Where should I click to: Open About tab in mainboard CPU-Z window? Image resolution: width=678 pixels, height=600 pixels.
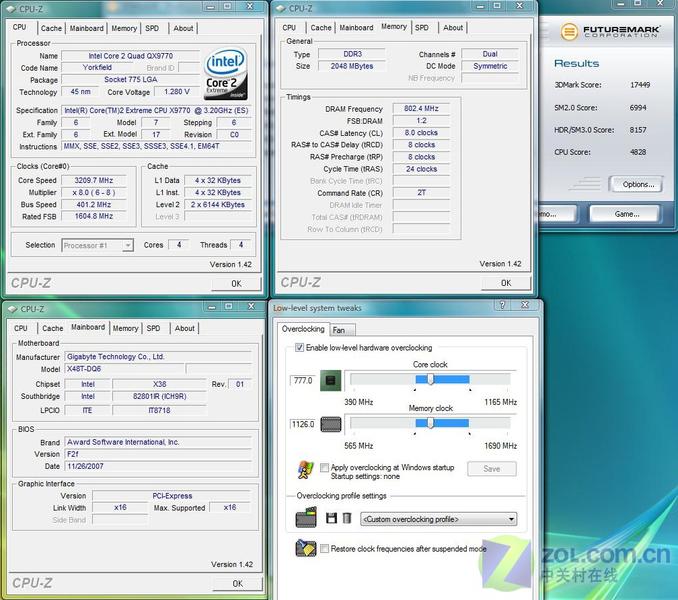tap(185, 328)
